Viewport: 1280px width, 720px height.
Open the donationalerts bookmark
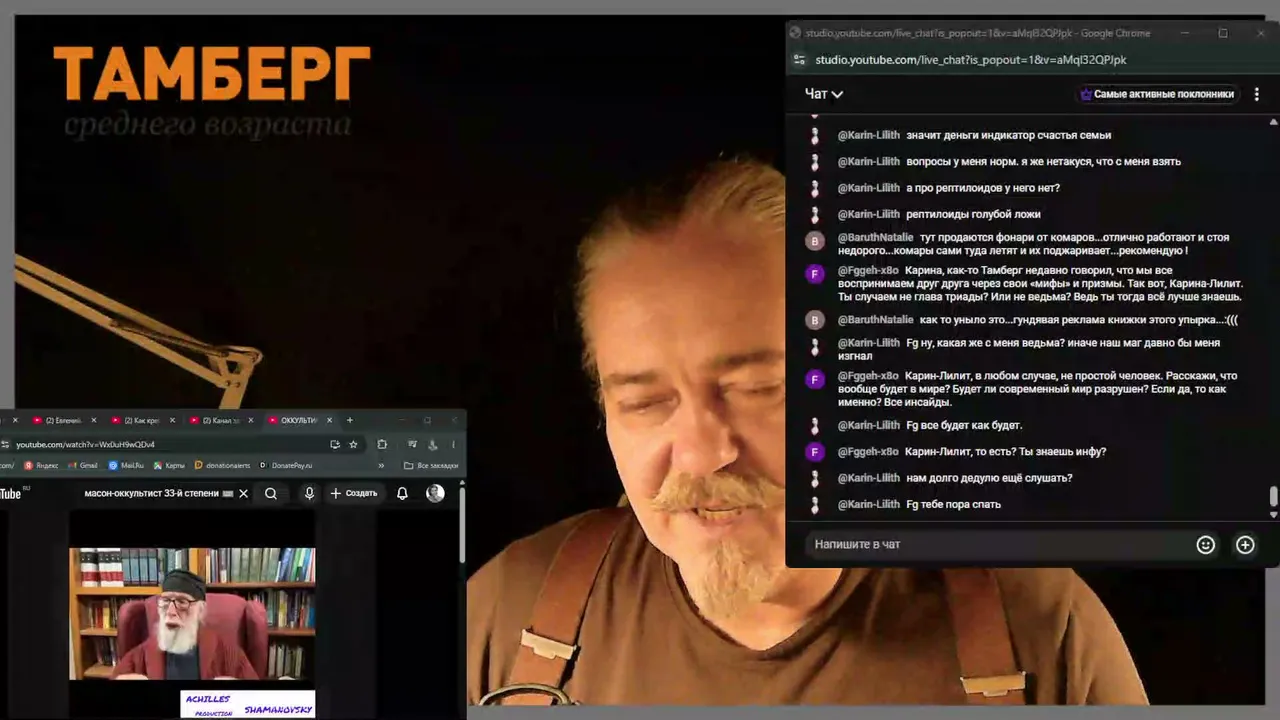(222, 465)
